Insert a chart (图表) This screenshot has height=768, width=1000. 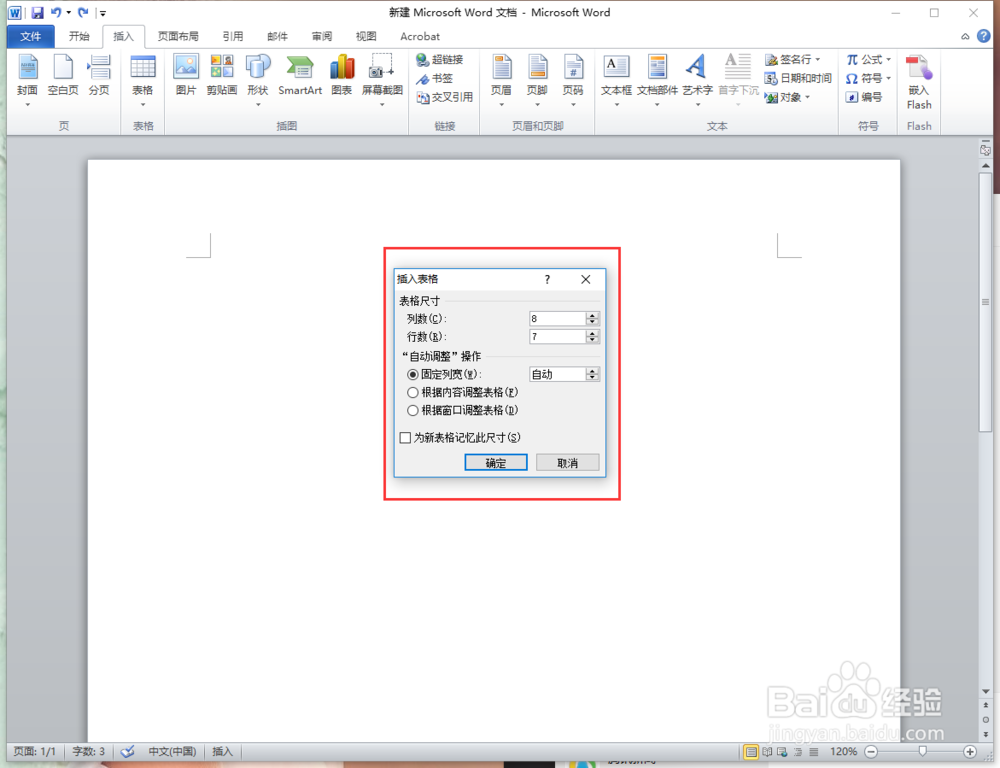click(x=342, y=75)
